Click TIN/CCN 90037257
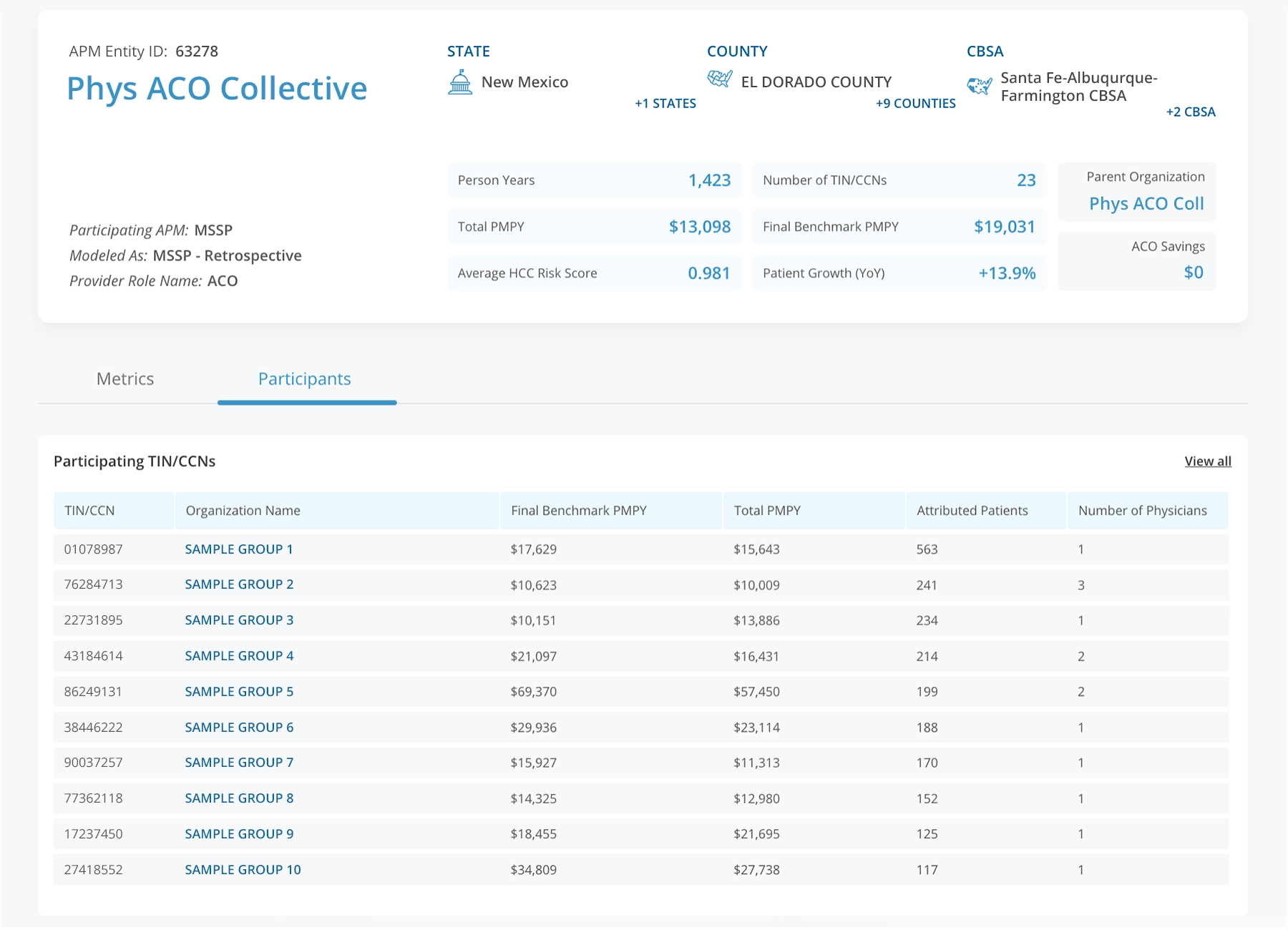The width and height of the screenshot is (1288, 930). coord(93,763)
